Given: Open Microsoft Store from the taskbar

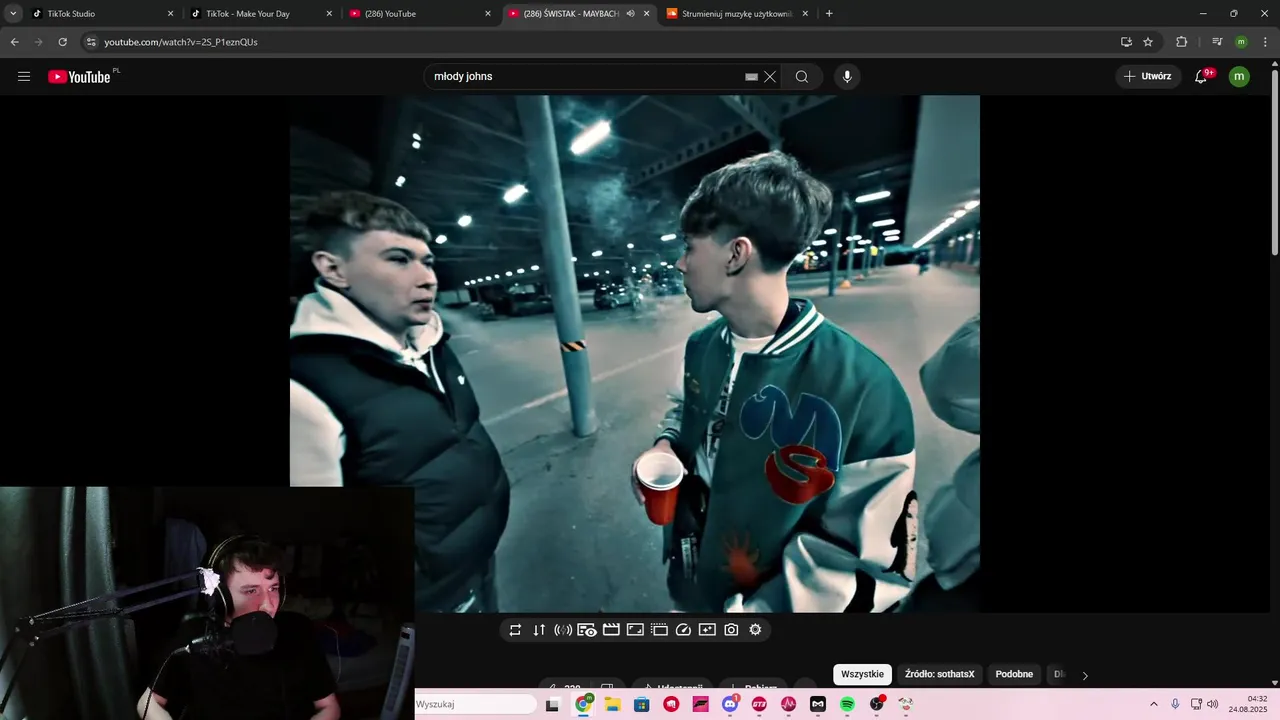Looking at the screenshot, I should 642,704.
